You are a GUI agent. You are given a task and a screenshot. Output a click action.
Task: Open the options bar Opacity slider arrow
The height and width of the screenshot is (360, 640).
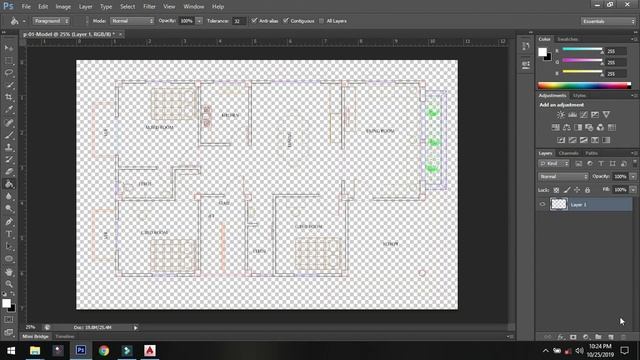pyautogui.click(x=199, y=21)
